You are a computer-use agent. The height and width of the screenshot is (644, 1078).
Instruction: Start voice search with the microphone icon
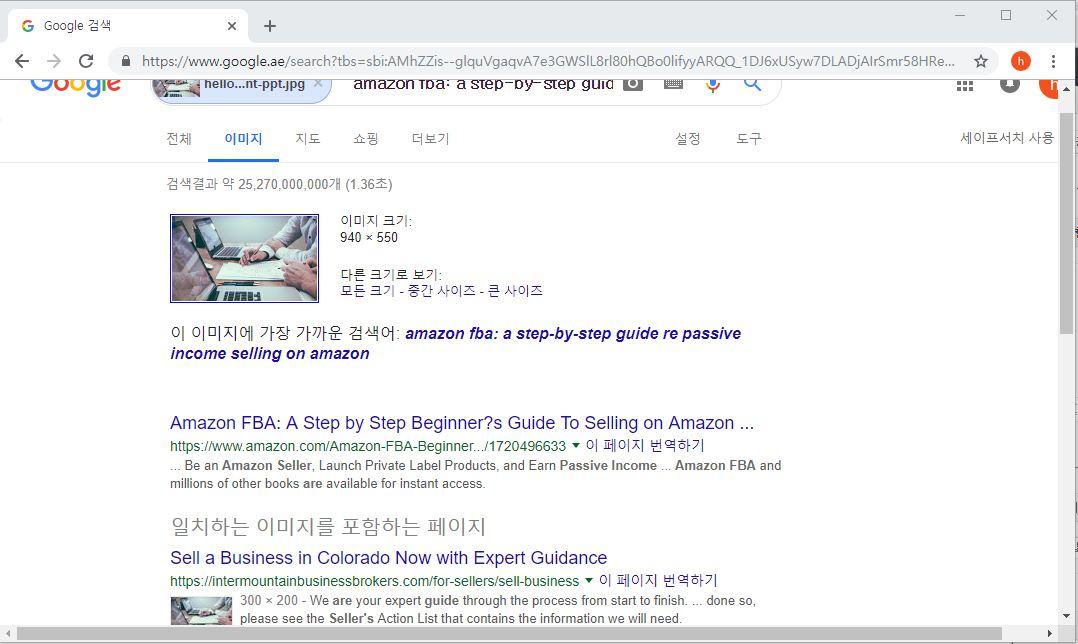(x=713, y=85)
